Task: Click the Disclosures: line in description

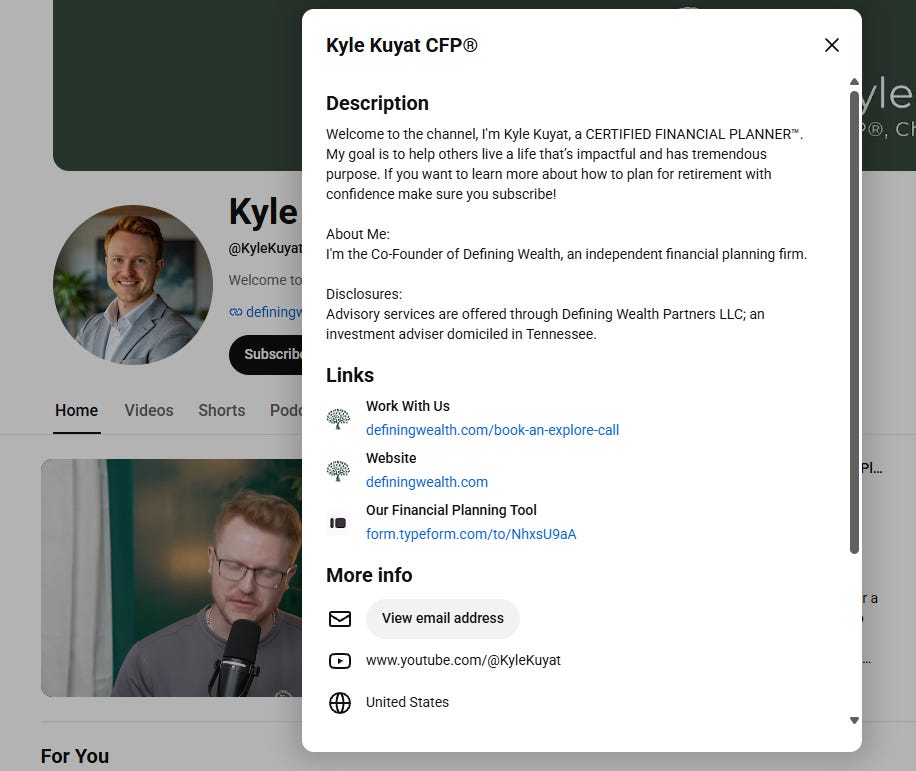Action: tap(364, 294)
